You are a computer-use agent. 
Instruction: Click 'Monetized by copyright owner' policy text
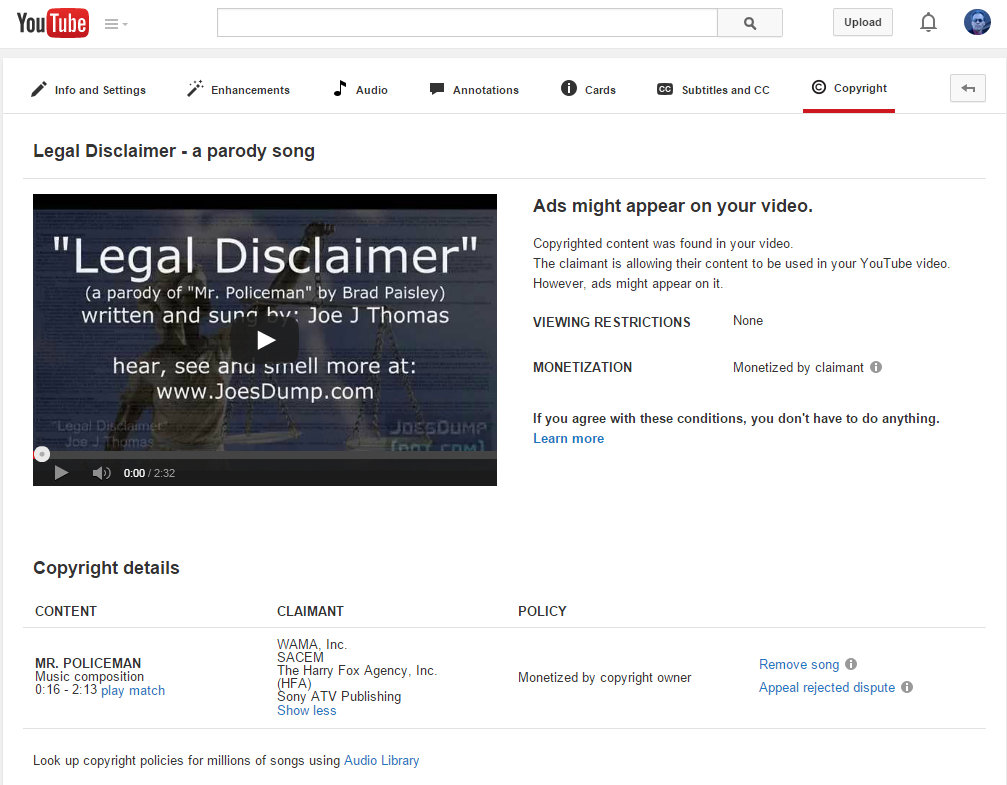pyautogui.click(x=604, y=678)
